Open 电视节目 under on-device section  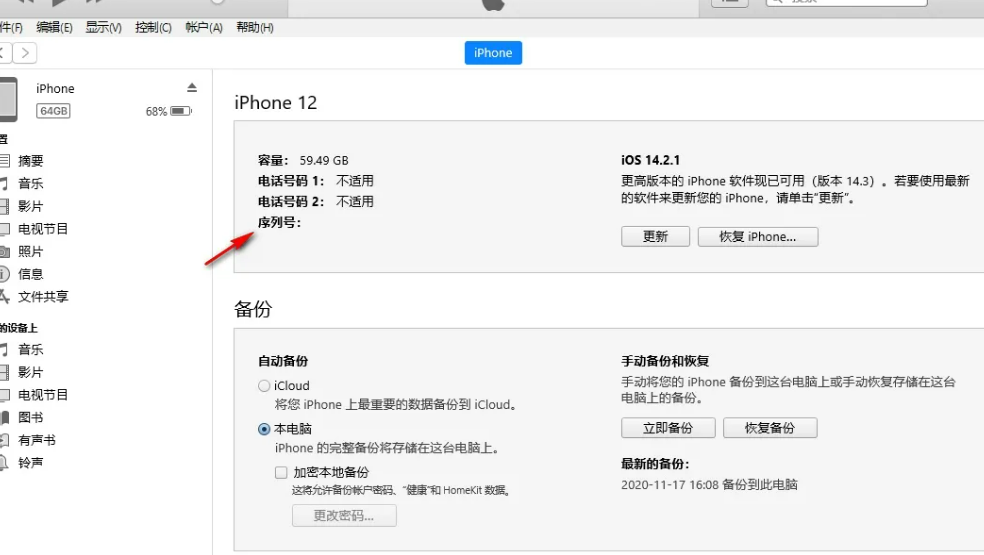tap(43, 394)
